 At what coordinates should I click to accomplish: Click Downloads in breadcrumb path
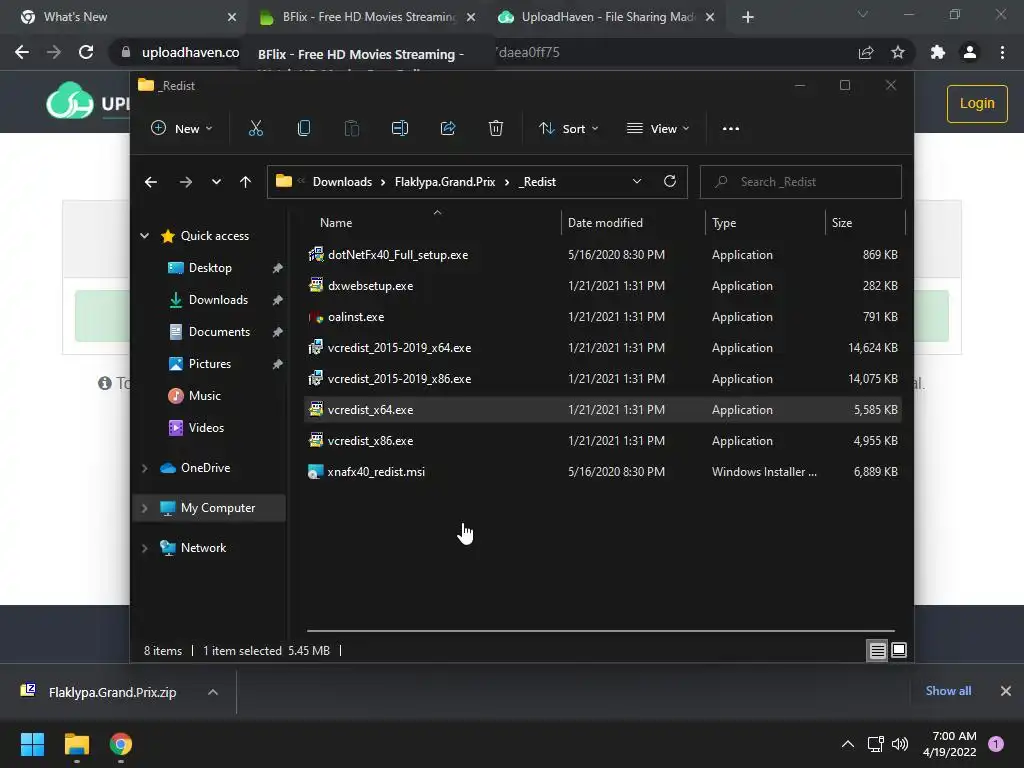click(x=342, y=182)
